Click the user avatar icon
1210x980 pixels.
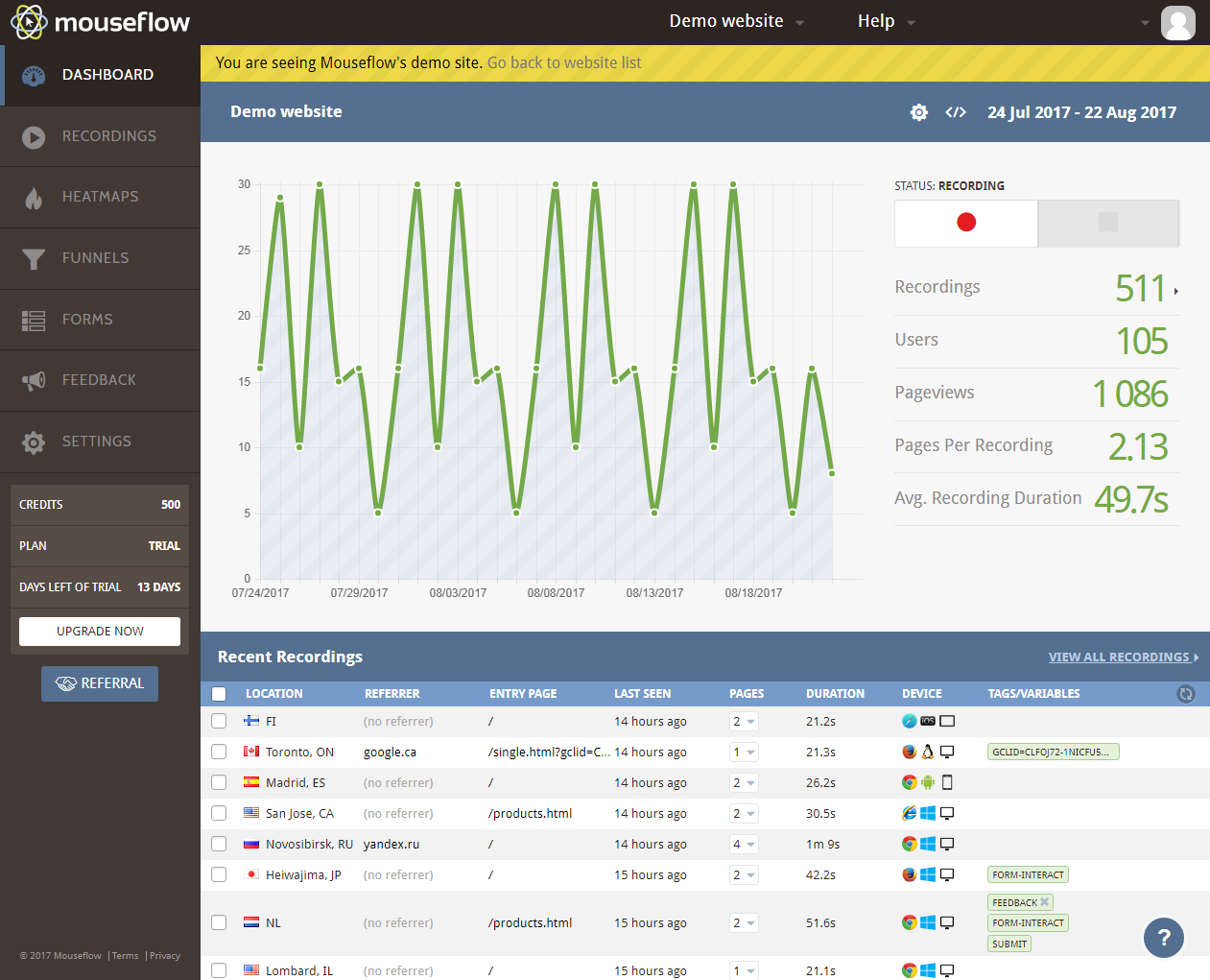click(1177, 22)
